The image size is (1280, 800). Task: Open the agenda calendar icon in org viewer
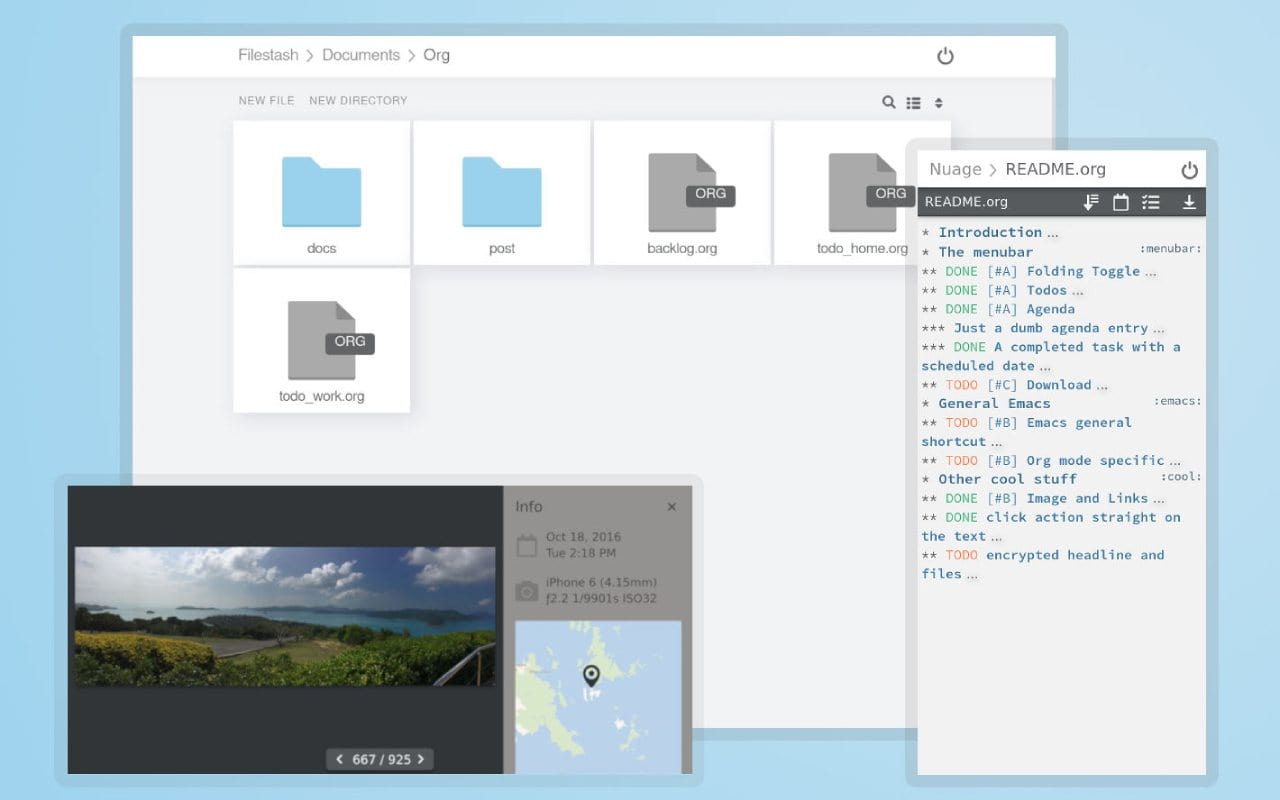tap(1120, 201)
